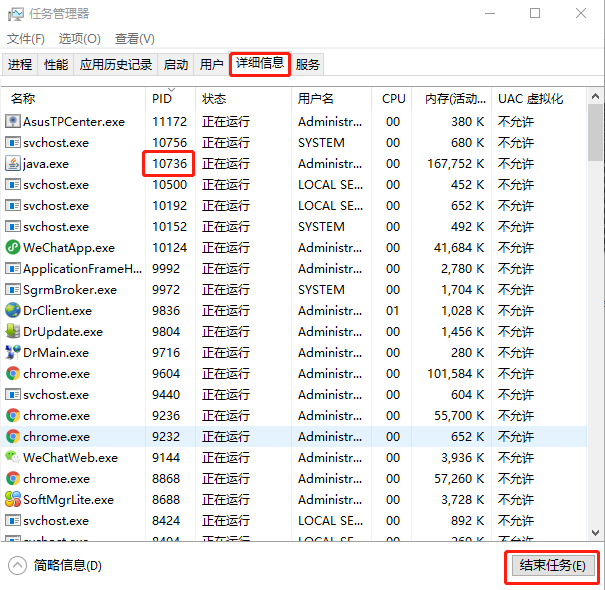This screenshot has height=590, width=605.
Task: Click svchost.exe icon with PID 9440
Action: pos(12,394)
